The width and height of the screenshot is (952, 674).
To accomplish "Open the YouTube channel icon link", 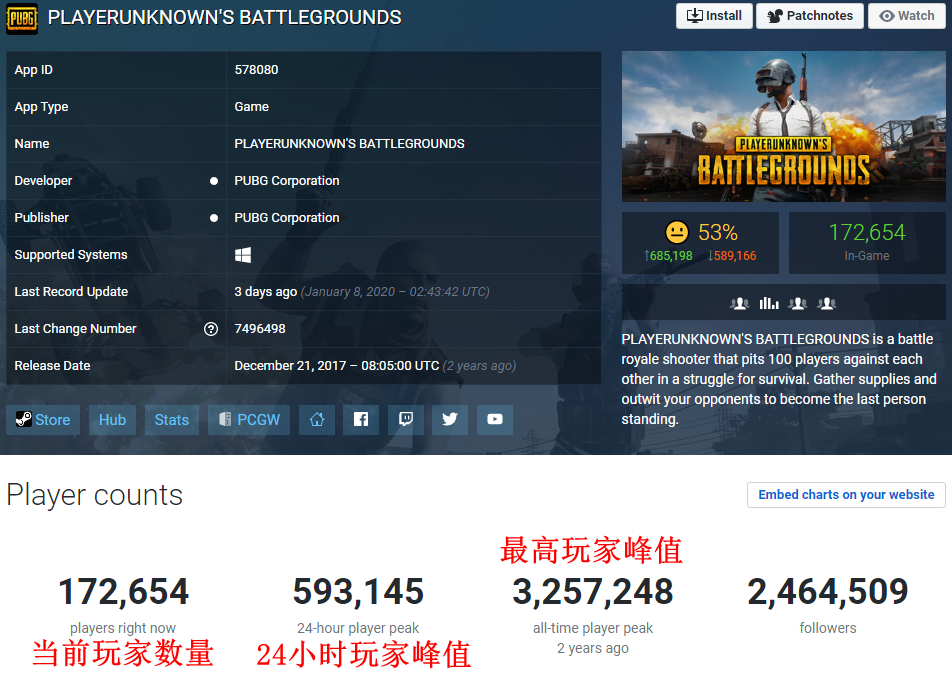I will (495, 420).
